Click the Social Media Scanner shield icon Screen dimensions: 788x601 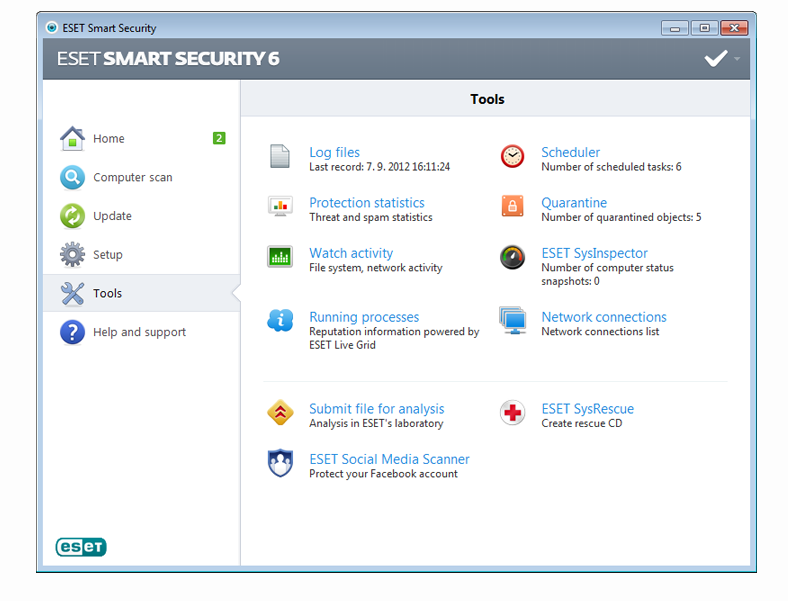[280, 463]
